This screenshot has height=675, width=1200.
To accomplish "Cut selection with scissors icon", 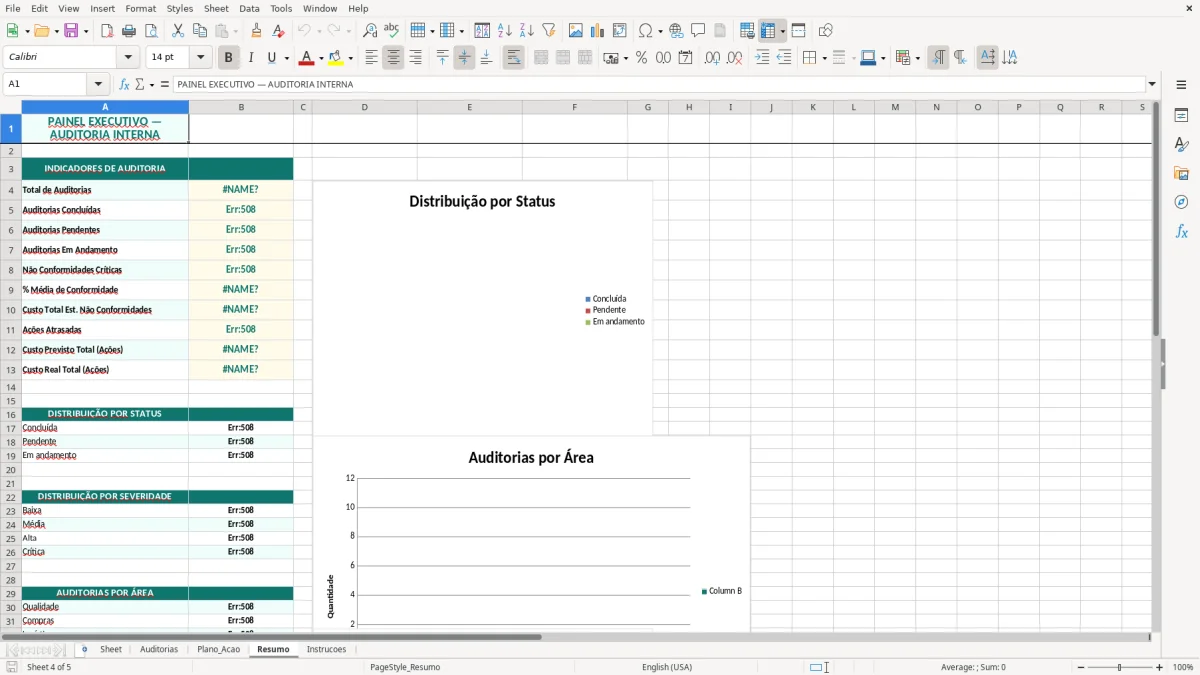I will pyautogui.click(x=177, y=31).
